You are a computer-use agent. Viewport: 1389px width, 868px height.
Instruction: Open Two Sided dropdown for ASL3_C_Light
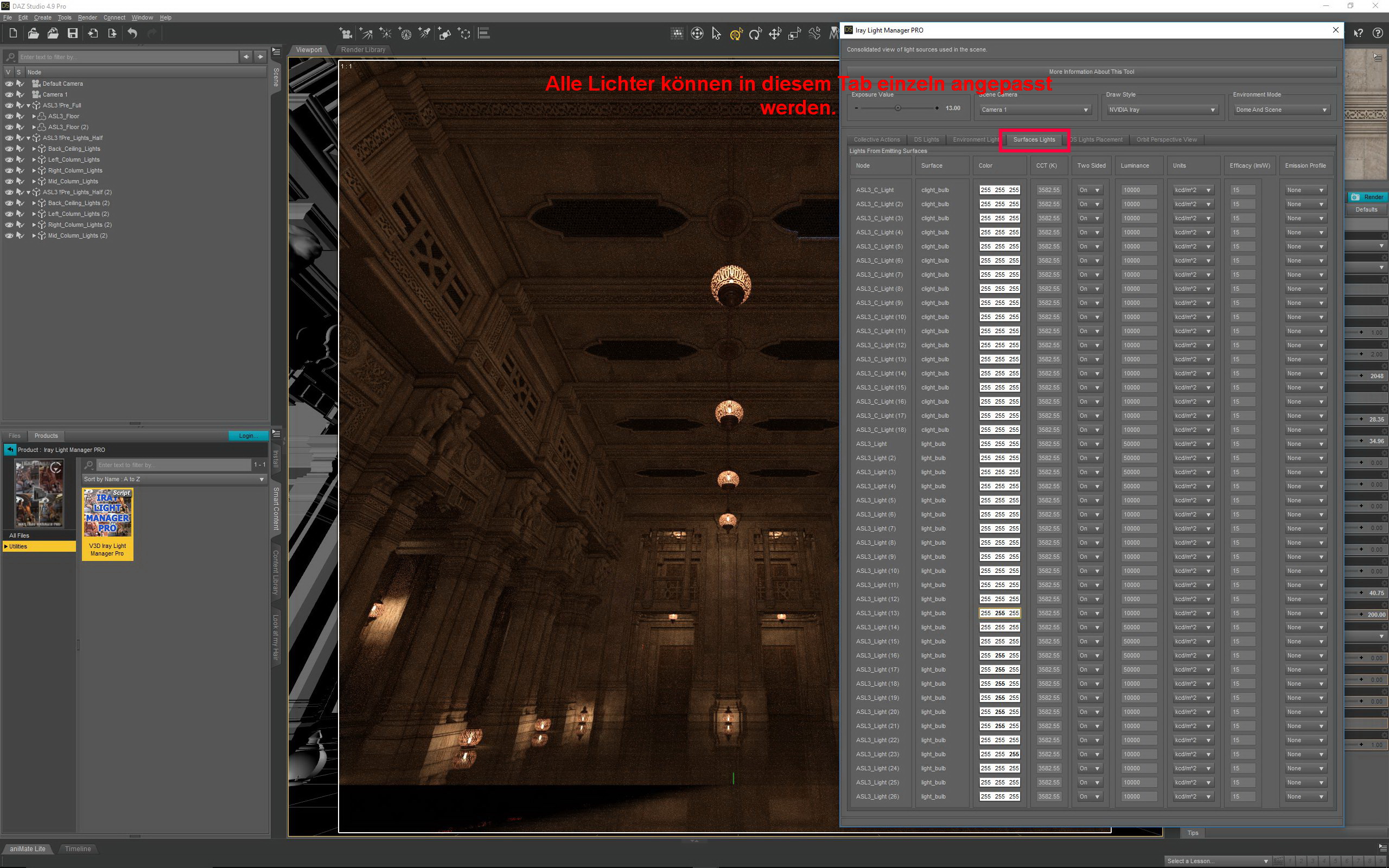1089,190
